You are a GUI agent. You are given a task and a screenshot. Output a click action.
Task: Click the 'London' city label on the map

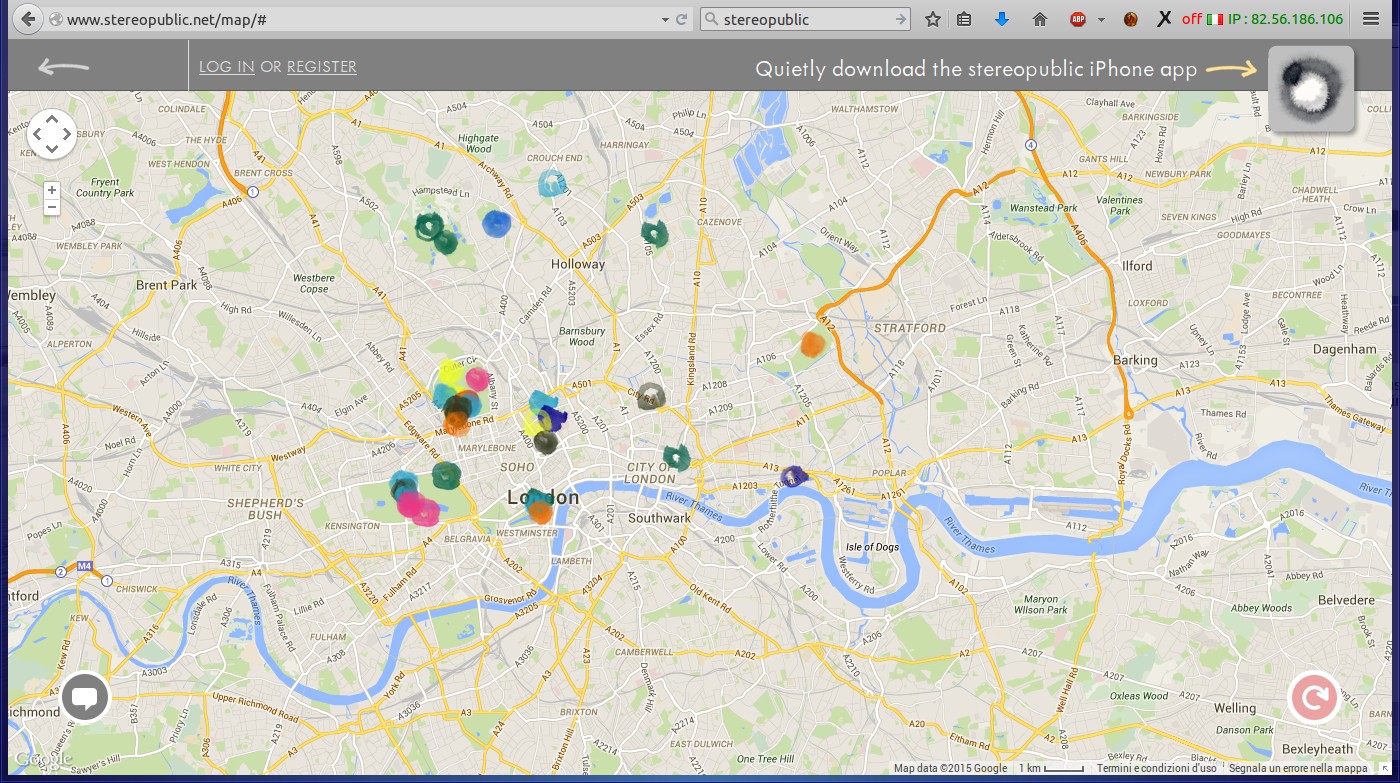543,497
